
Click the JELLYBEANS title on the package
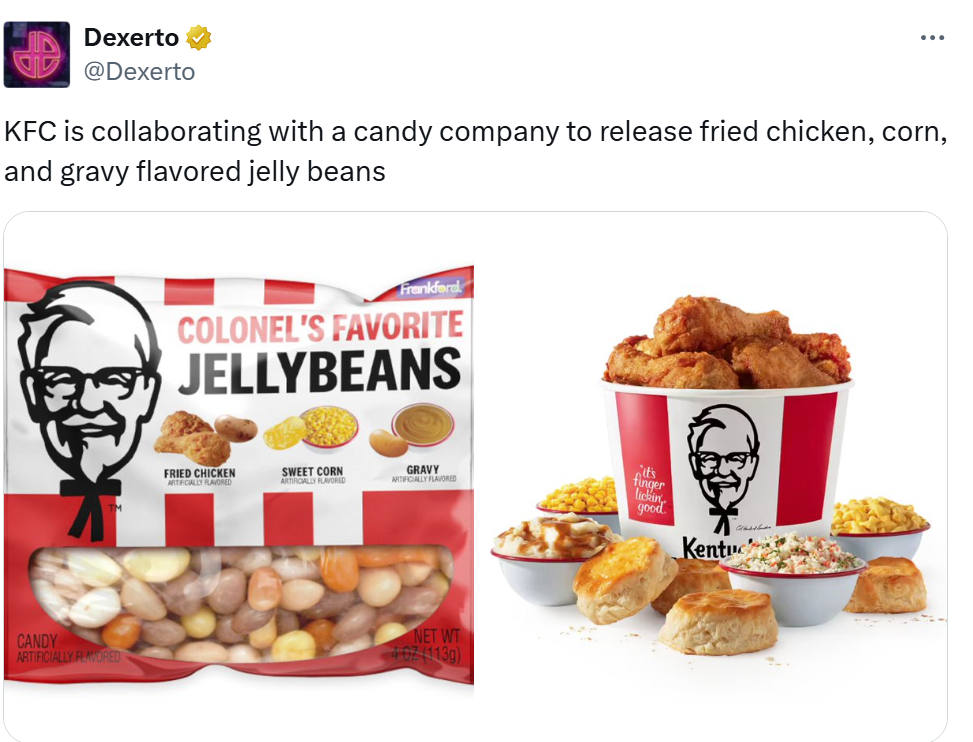[x=320, y=370]
